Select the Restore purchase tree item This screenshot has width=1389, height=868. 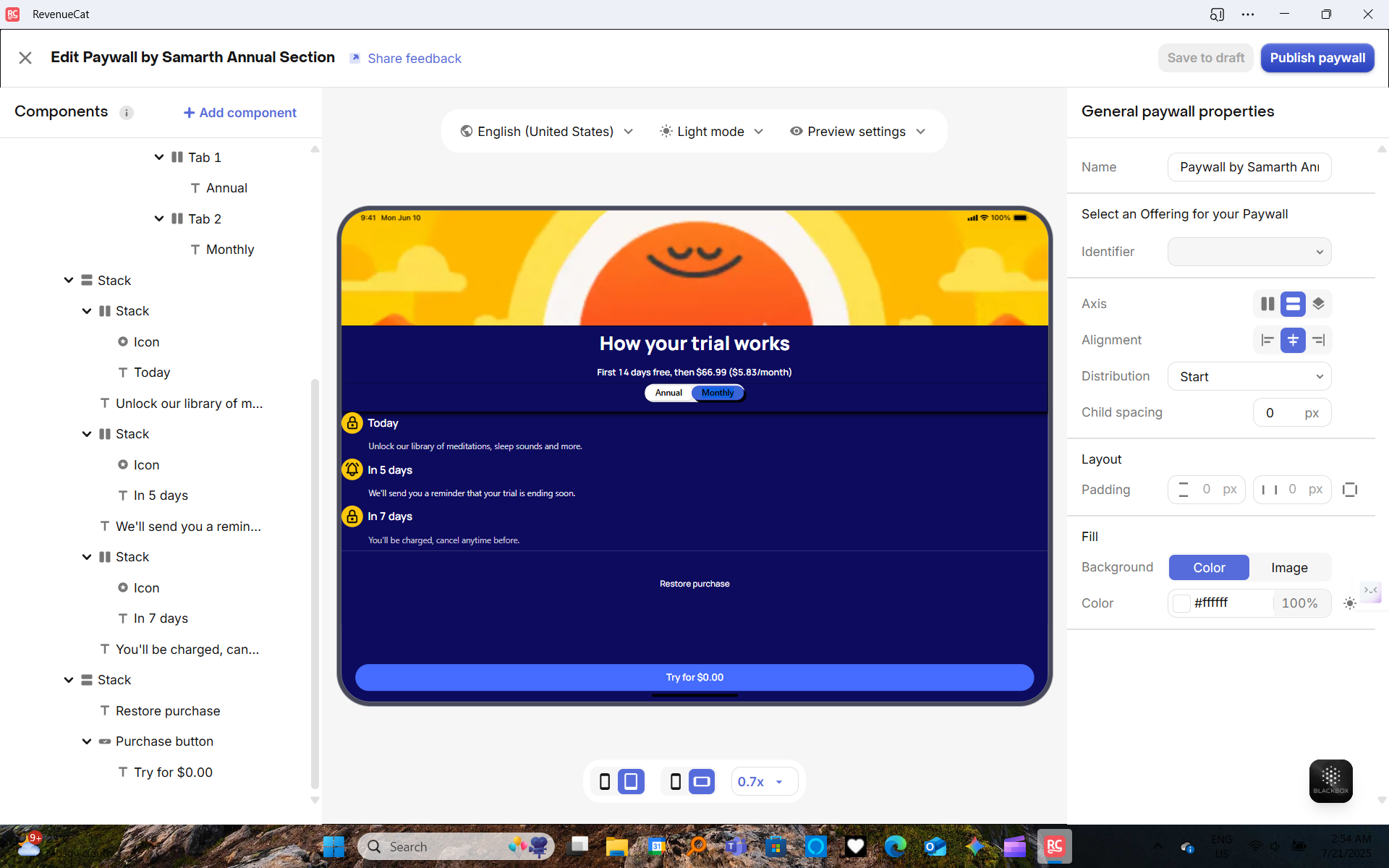[x=167, y=711]
